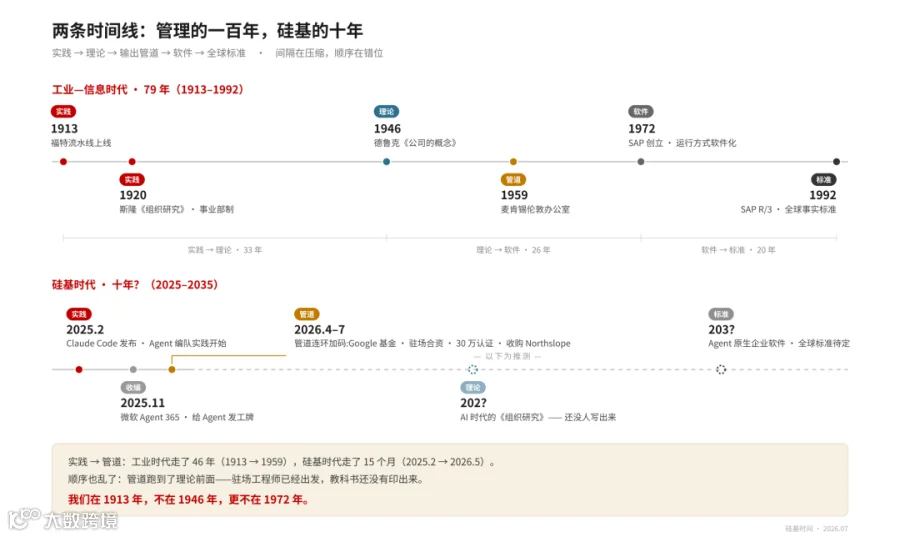Select the blue 理论 badge above 1946
The width and height of the screenshot is (900, 537).
(x=386, y=111)
